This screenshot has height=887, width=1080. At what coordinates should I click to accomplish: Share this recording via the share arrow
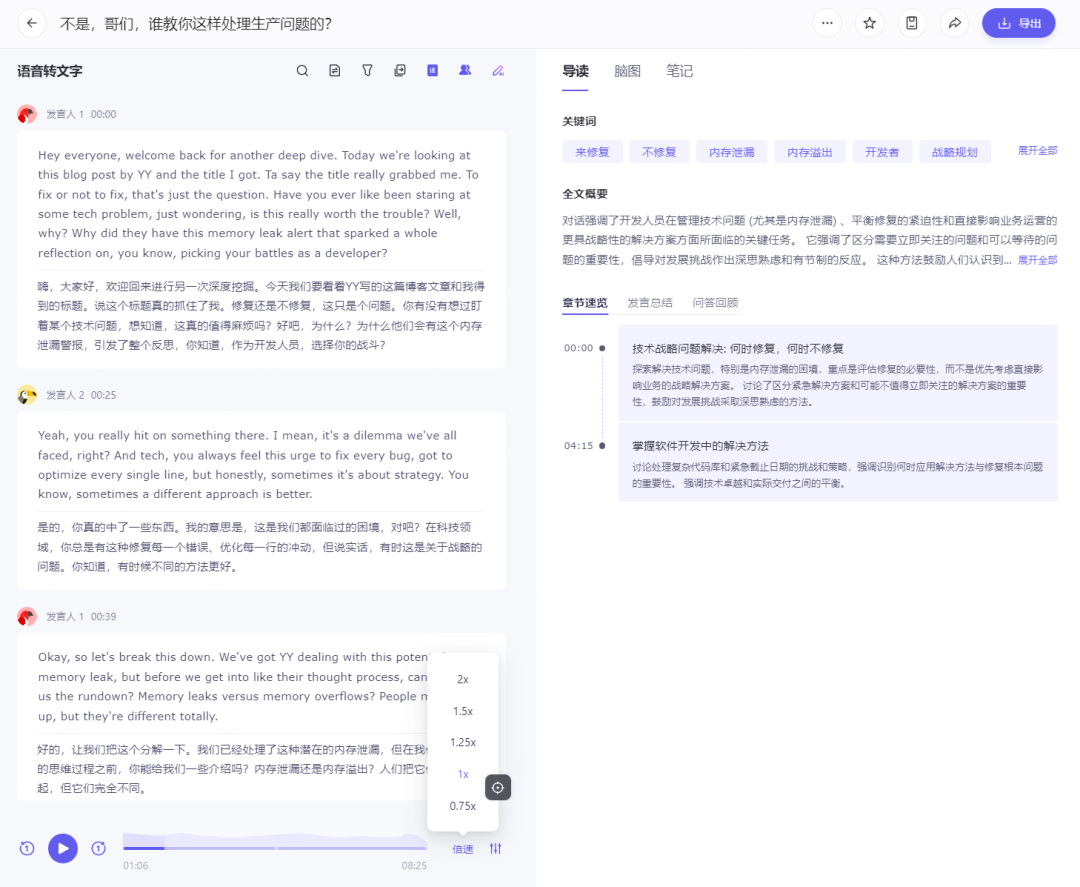coord(954,23)
